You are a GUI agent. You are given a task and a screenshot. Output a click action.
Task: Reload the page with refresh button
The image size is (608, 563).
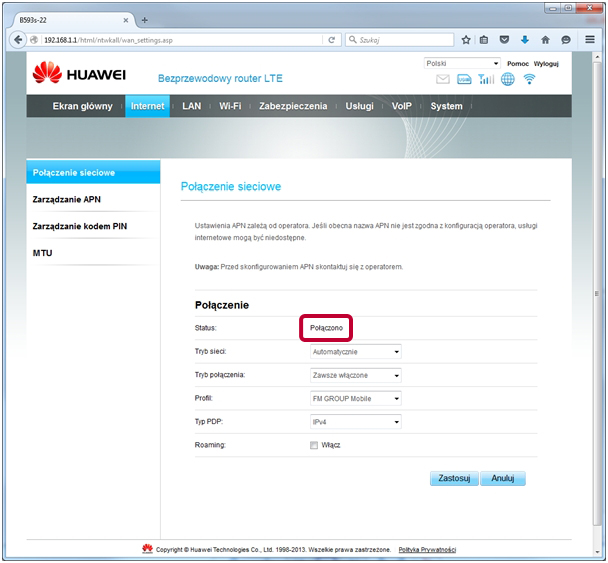point(332,40)
